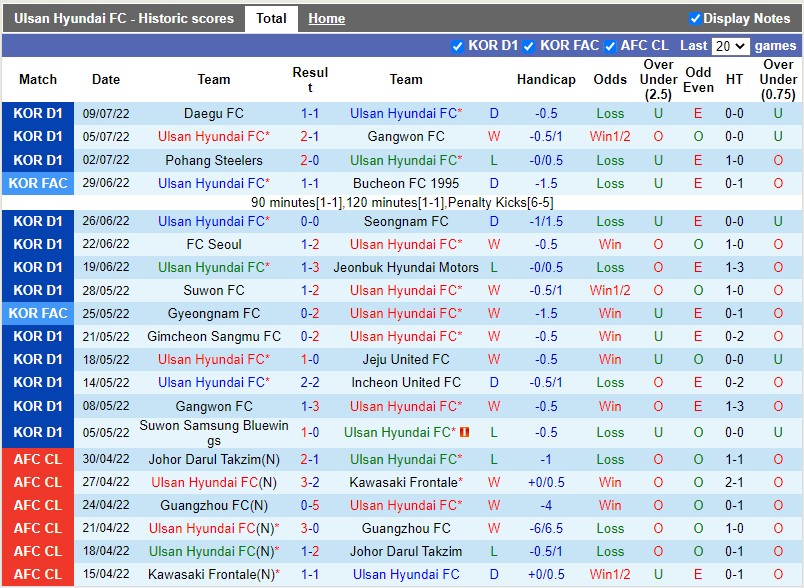804x588 pixels.
Task: Click the red card icon beside Ulsan Hyundai FC
Action: [x=465, y=432]
